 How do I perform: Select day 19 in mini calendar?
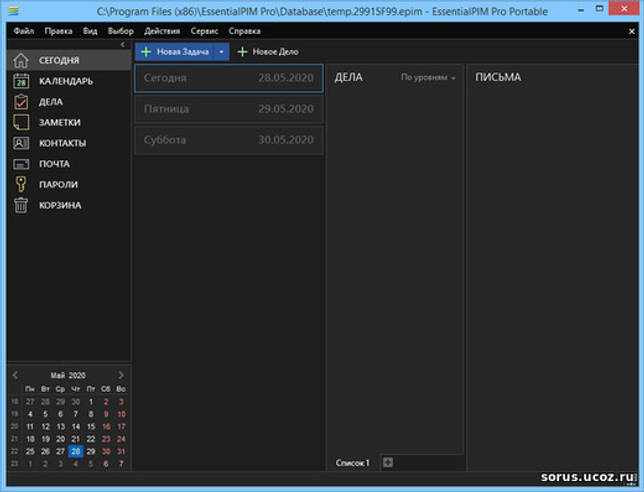point(45,439)
